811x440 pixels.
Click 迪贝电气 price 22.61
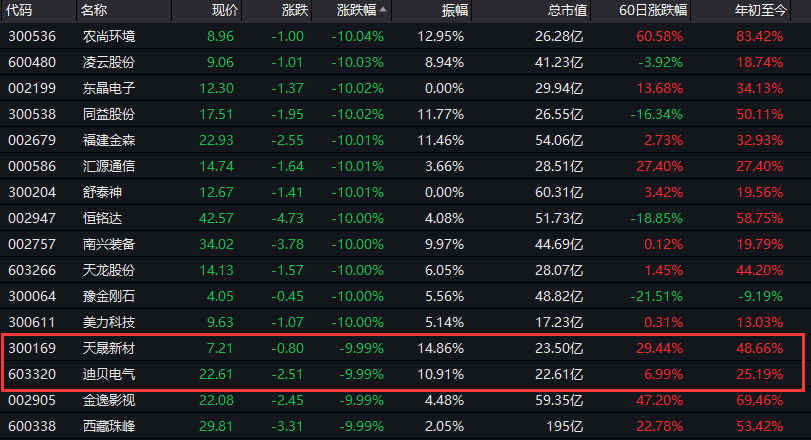(x=216, y=374)
